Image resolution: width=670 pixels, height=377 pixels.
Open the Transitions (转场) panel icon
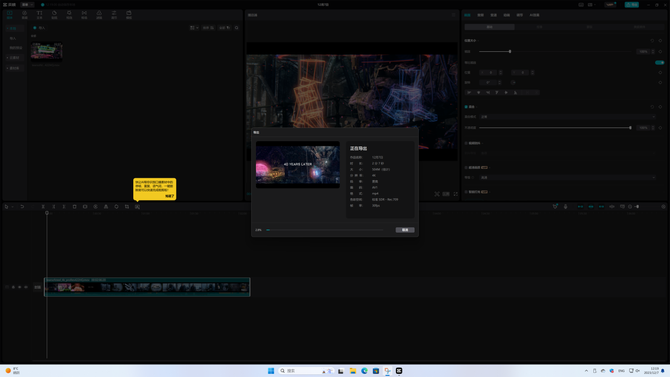[84, 15]
